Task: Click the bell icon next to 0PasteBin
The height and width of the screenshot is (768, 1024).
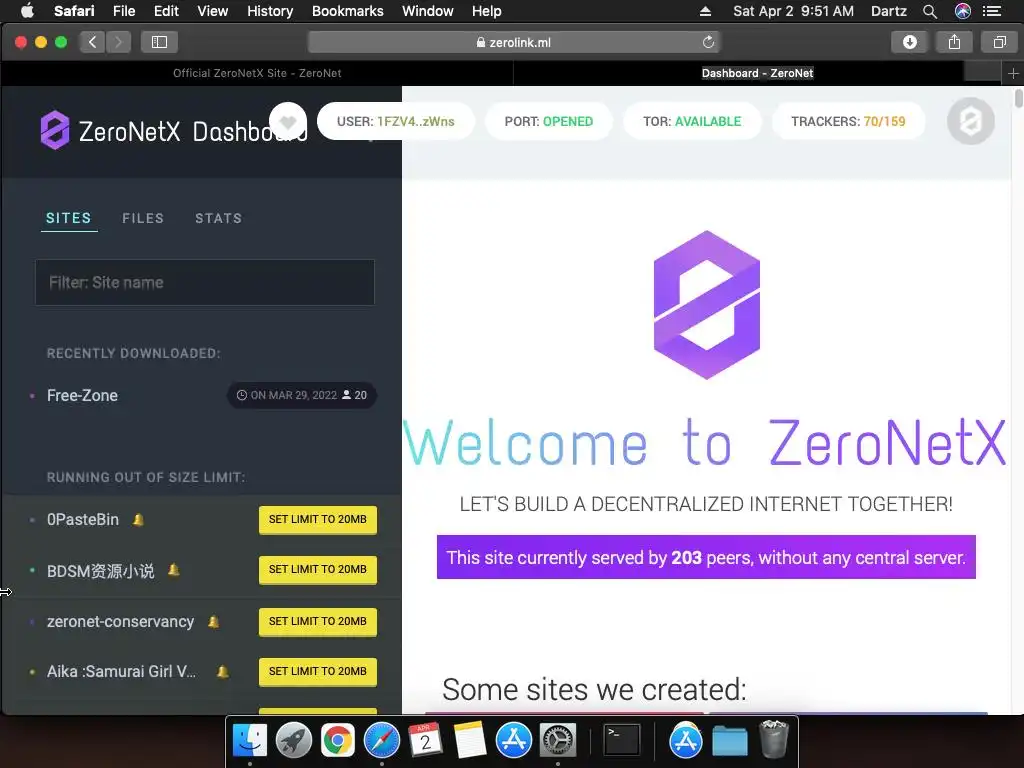Action: (138, 520)
